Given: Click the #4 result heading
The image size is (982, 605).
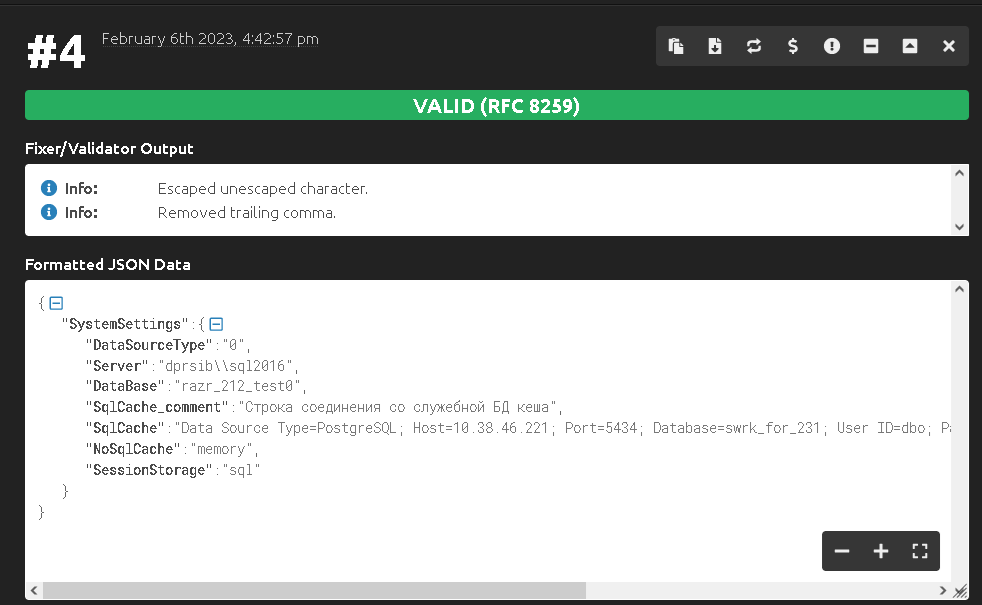Looking at the screenshot, I should 56,51.
